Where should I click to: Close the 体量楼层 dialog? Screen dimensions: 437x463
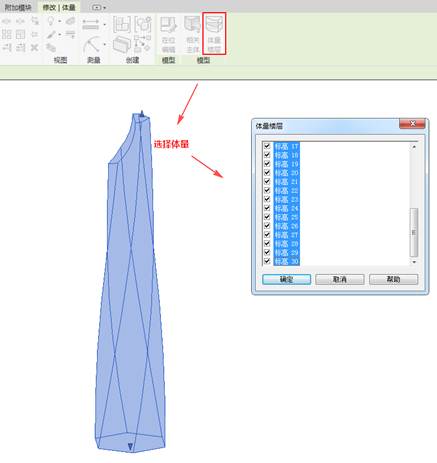click(412, 124)
